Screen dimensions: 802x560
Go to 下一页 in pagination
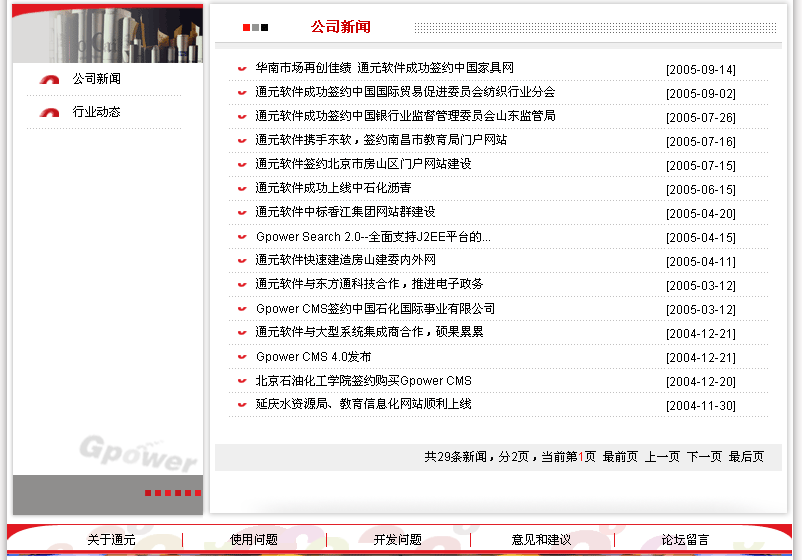[x=704, y=457]
